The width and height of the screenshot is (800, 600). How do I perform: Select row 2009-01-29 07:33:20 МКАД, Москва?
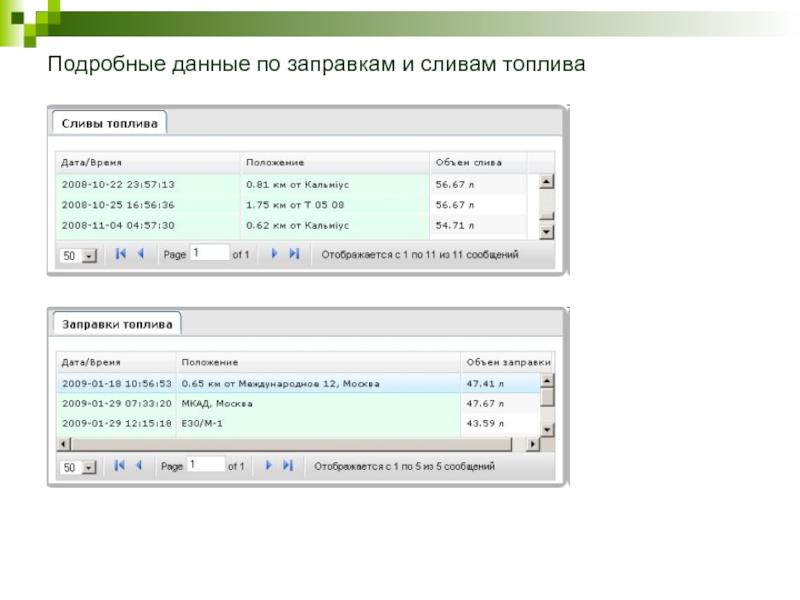tap(300, 403)
